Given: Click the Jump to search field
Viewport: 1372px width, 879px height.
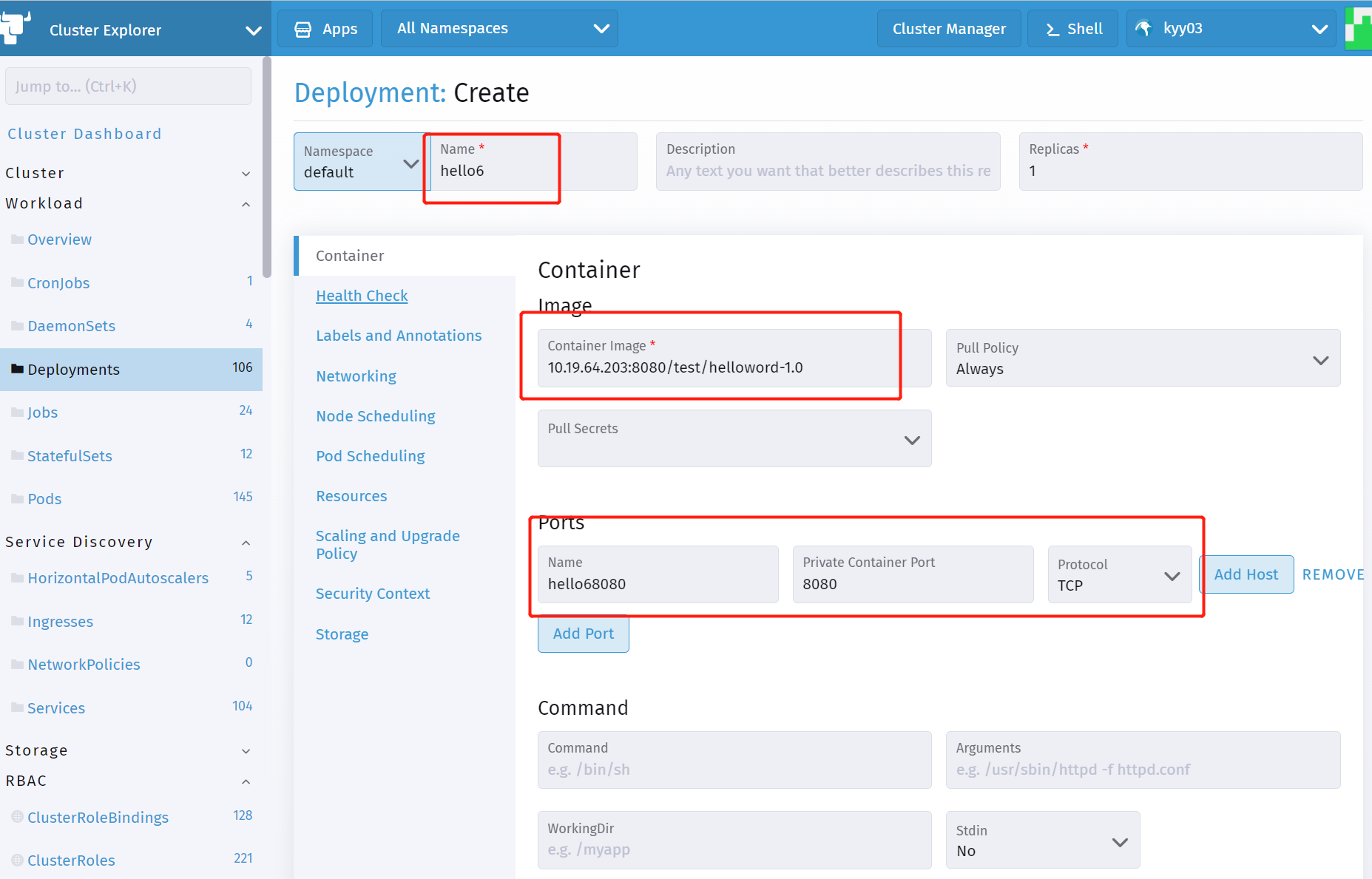Looking at the screenshot, I should (x=128, y=86).
